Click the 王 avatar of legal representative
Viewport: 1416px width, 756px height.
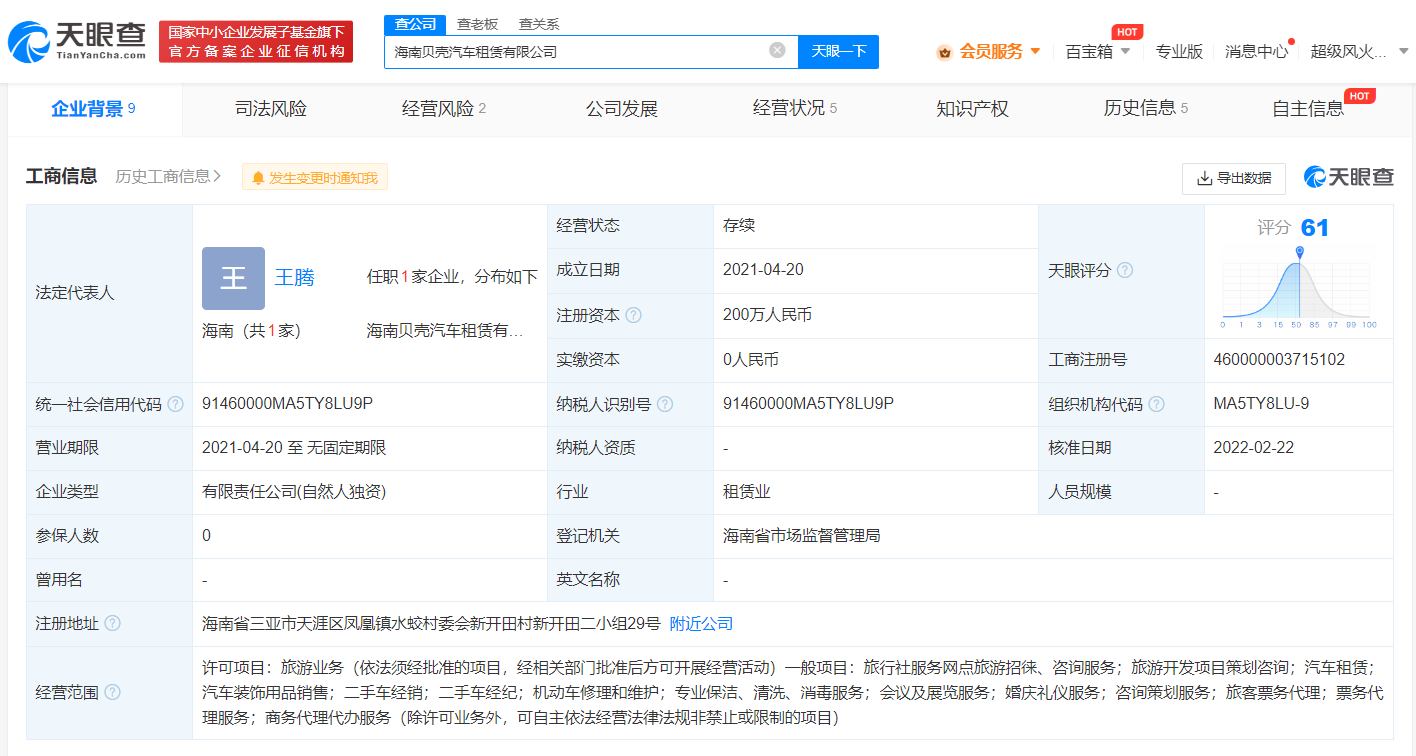233,278
